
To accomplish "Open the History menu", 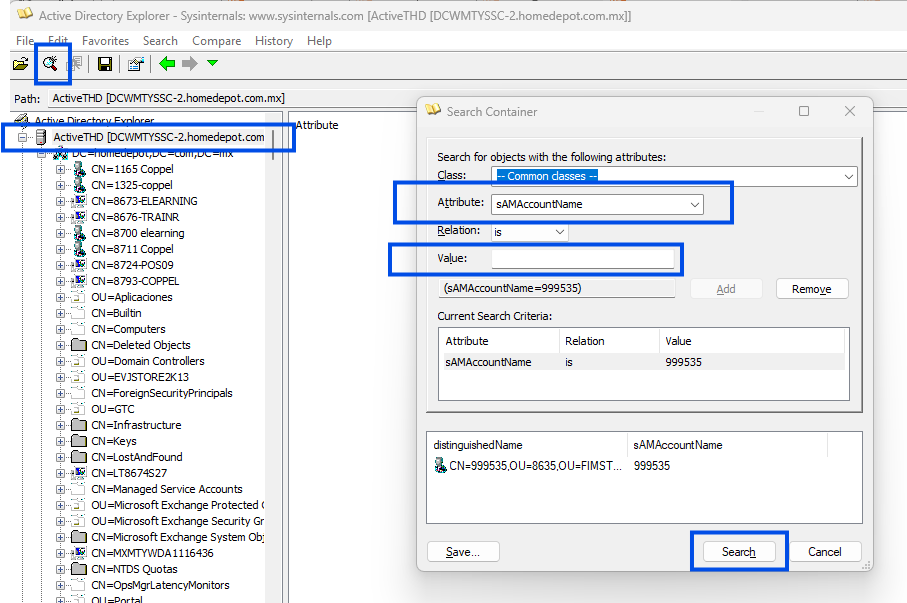I will [x=274, y=41].
